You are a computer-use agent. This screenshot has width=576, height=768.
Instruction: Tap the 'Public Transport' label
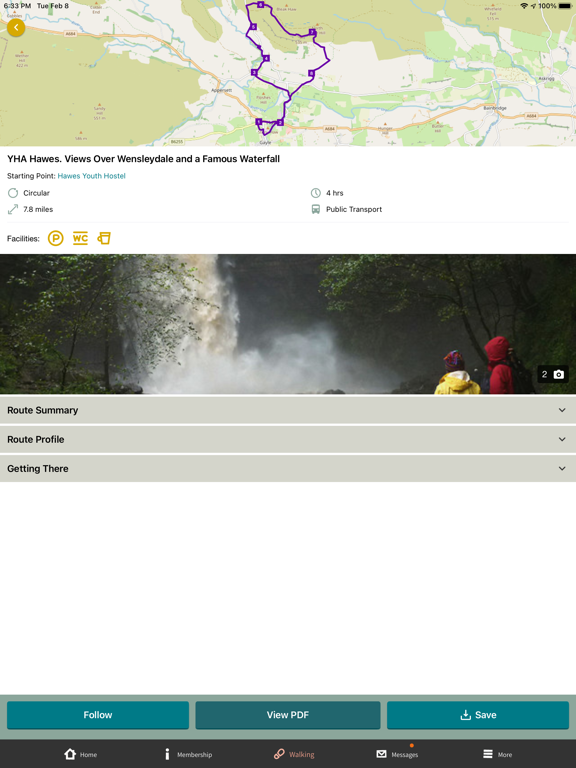(x=354, y=210)
